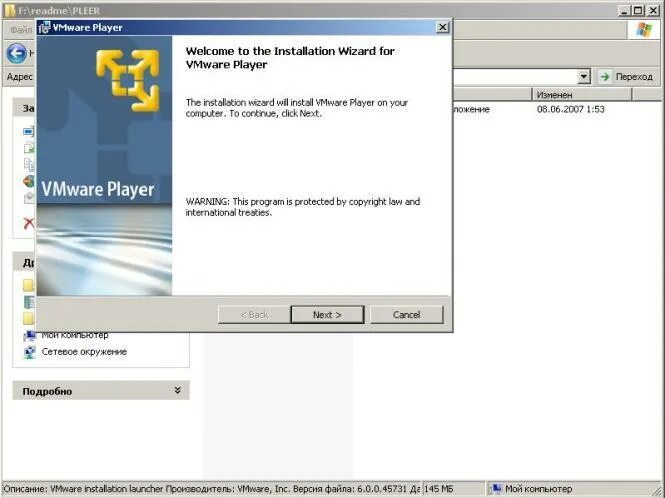Close the VMware Player dialog
665x498 pixels.
pos(442,27)
